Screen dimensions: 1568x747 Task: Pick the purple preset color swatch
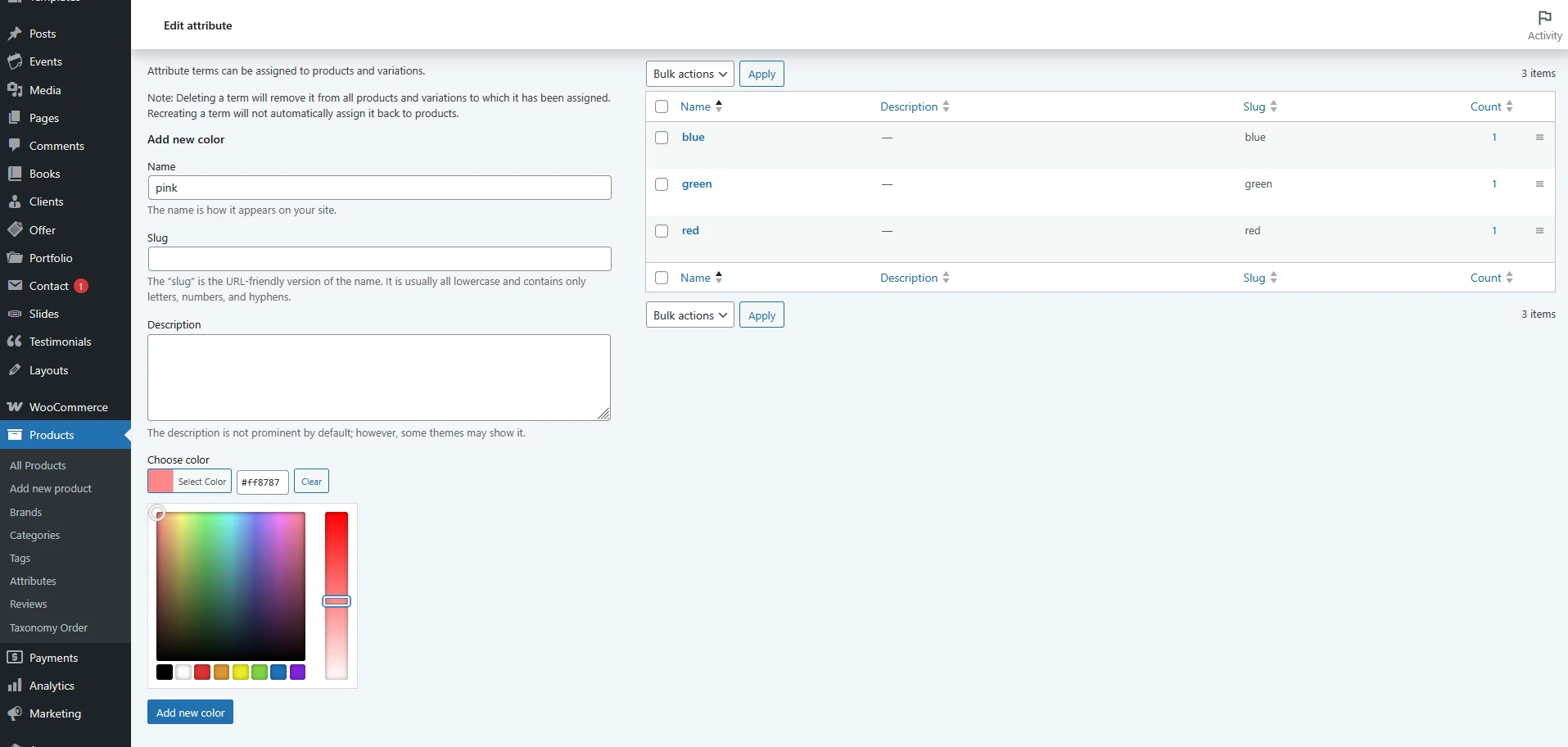298,672
